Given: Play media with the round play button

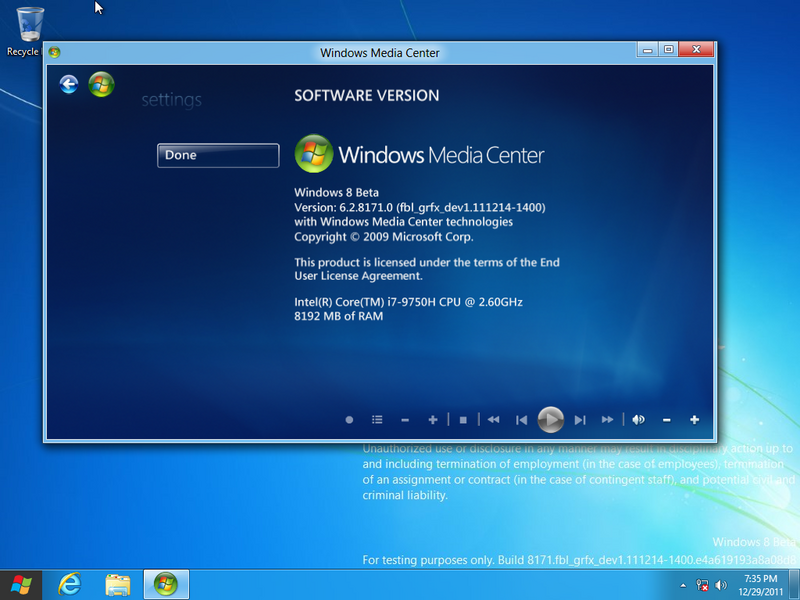Looking at the screenshot, I should 551,420.
